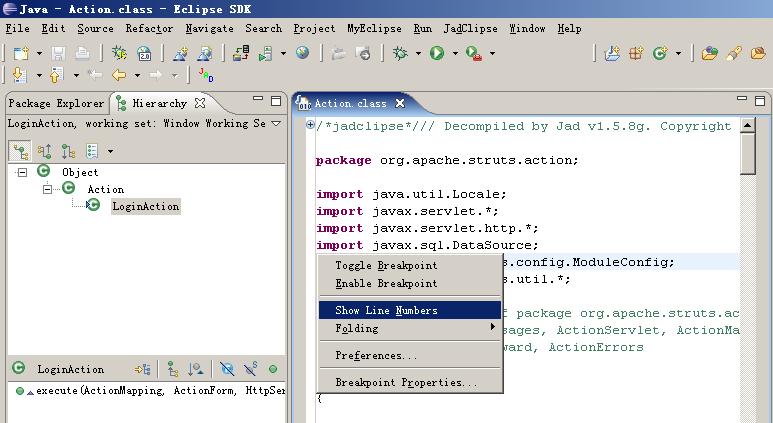Viewport: 773px width, 423px height.
Task: Click the editor scrollbar up arrow
Action: coord(748,125)
